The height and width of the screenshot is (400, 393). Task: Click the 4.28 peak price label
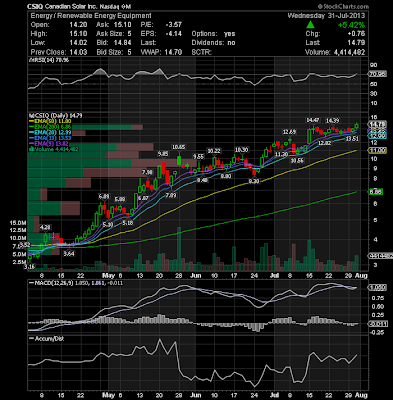(45, 228)
